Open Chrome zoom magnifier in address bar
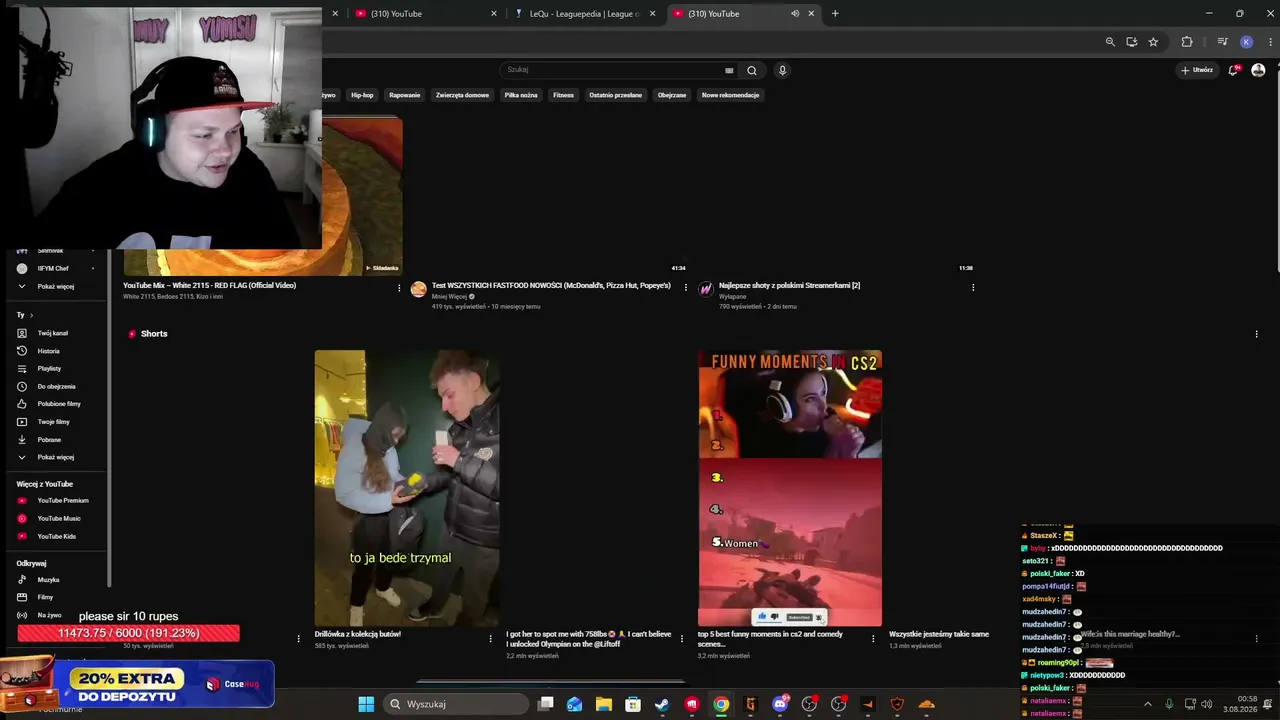Viewport: 1280px width, 720px height. tap(1110, 42)
